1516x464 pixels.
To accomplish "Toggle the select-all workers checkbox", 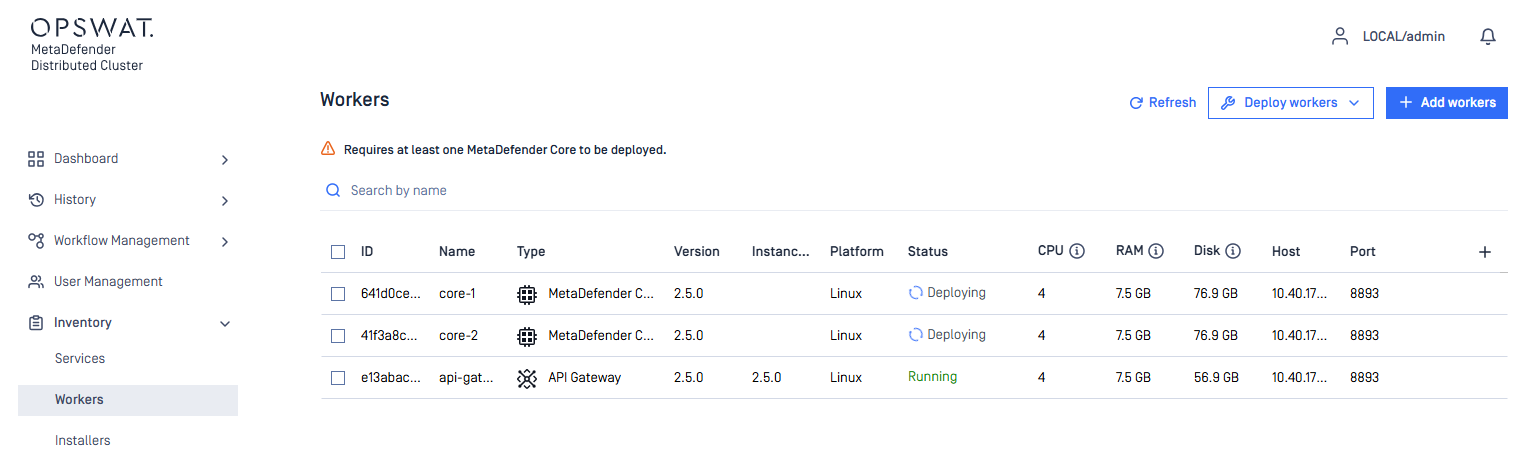I will pos(338,252).
